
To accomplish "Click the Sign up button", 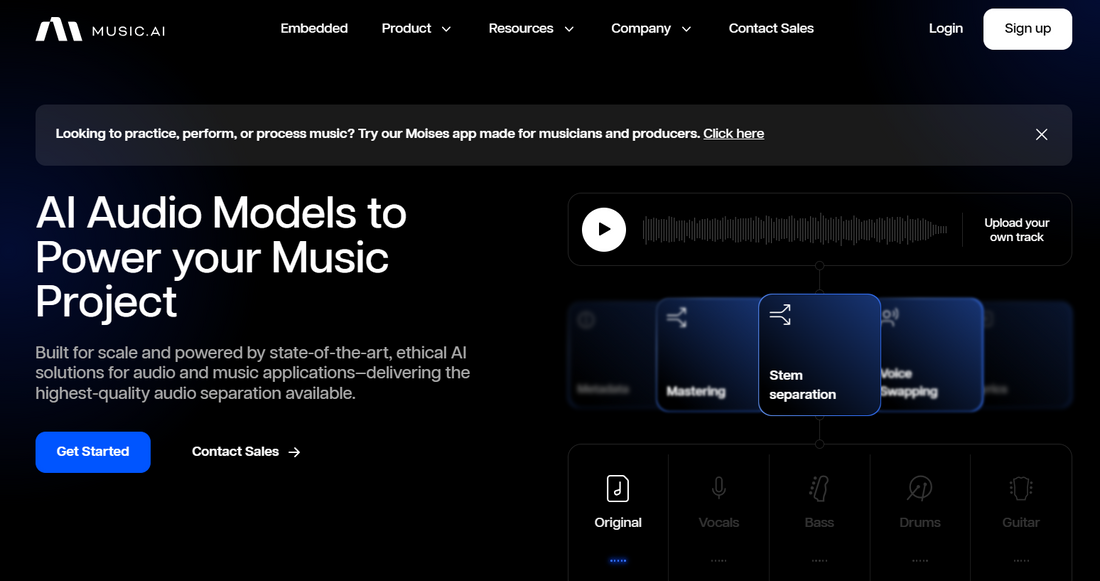I will [x=1027, y=29].
